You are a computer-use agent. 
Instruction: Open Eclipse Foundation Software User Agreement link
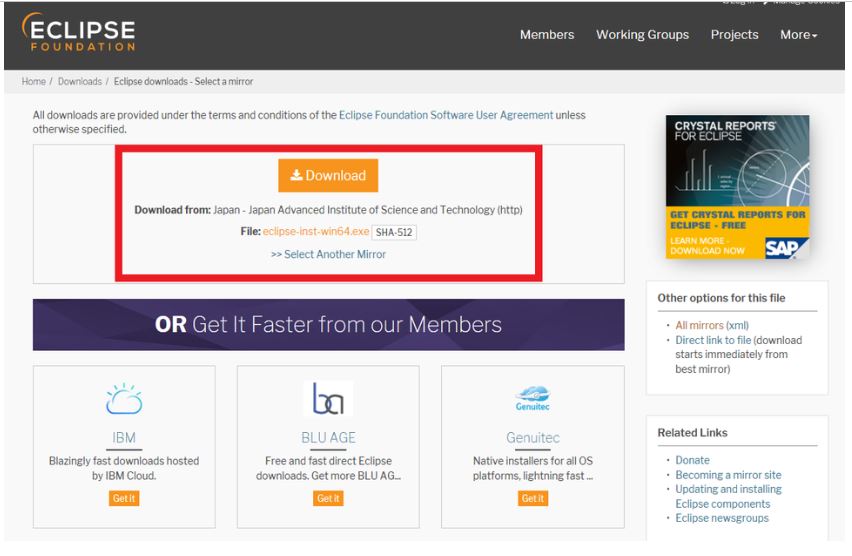pos(446,115)
